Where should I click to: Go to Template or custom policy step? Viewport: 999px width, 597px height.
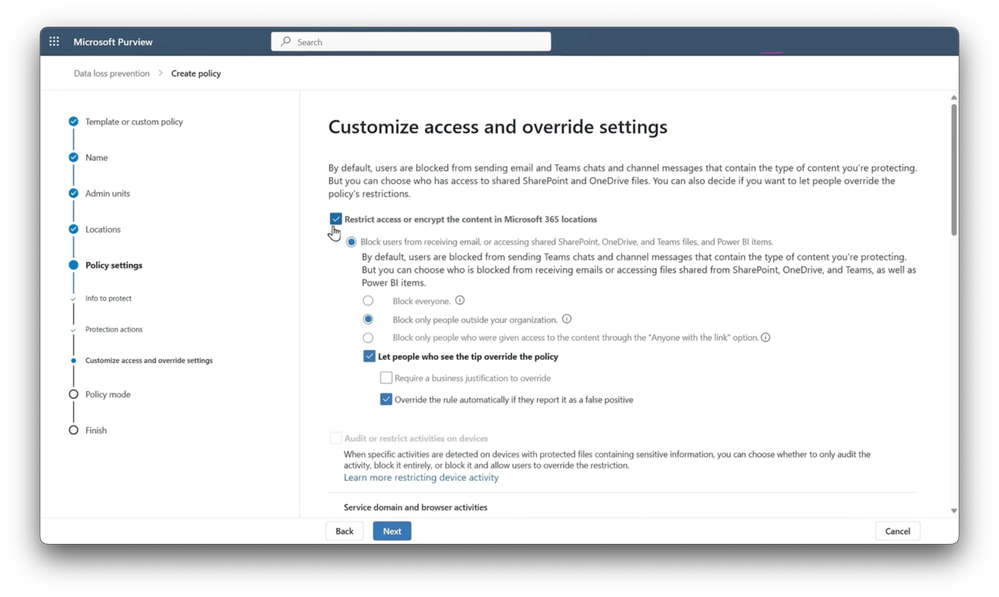click(134, 122)
